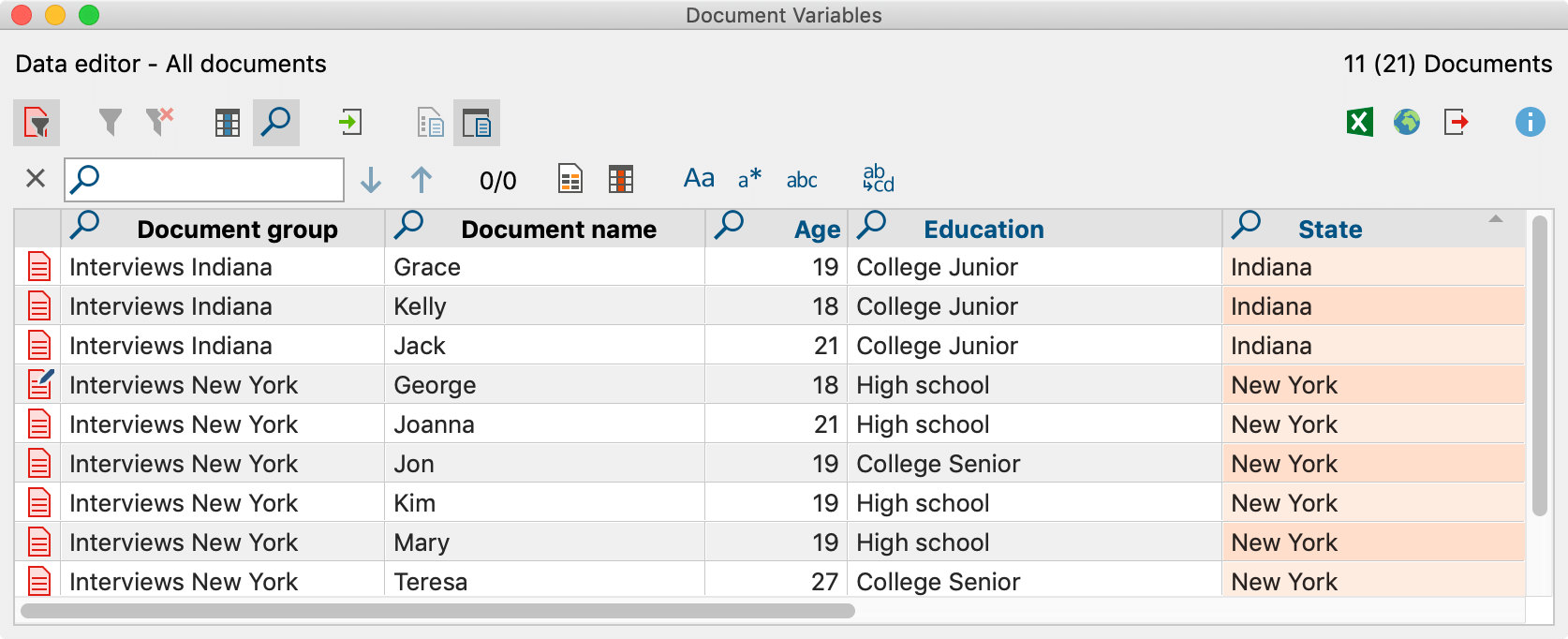Click Kelly's document icon

coord(38,306)
